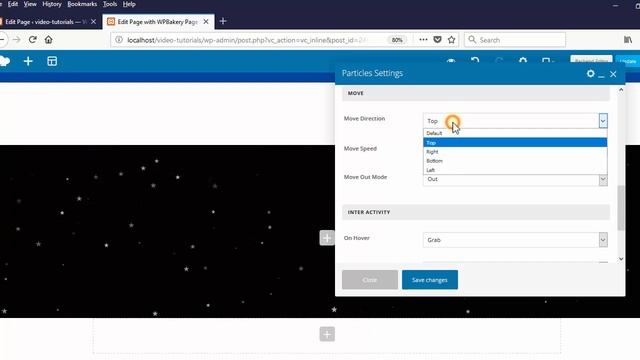
Task: Click the 'Move Out Mode' label
Action: pos(365,177)
